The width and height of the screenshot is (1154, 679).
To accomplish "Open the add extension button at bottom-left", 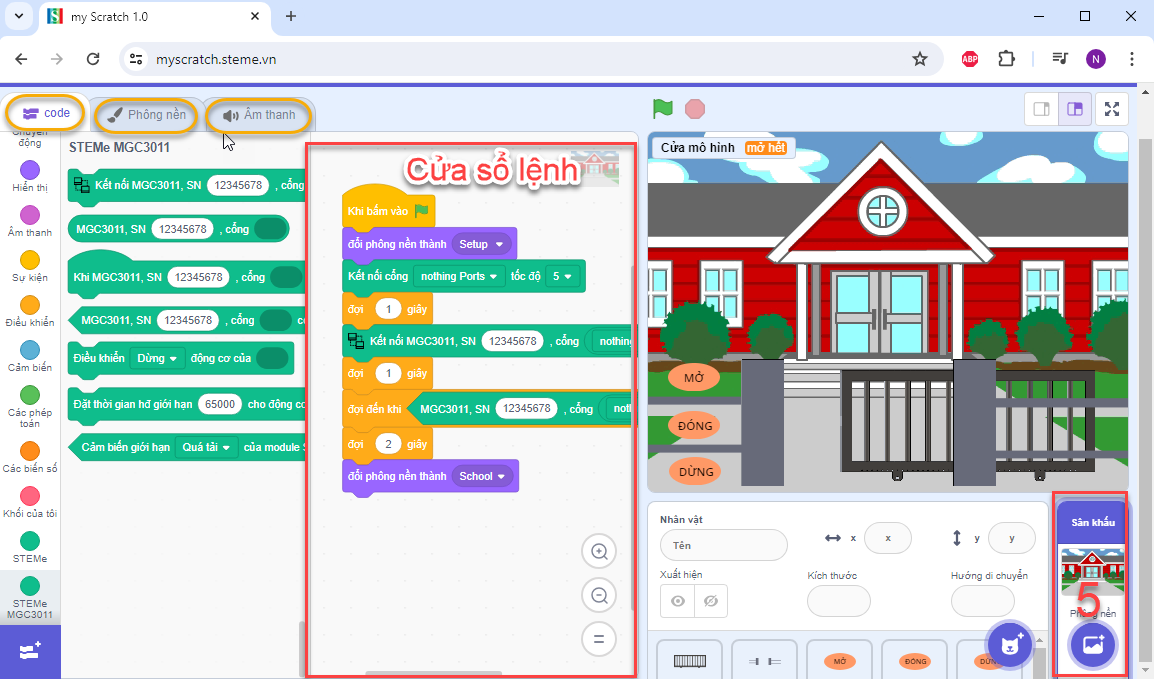I will (x=30, y=651).
